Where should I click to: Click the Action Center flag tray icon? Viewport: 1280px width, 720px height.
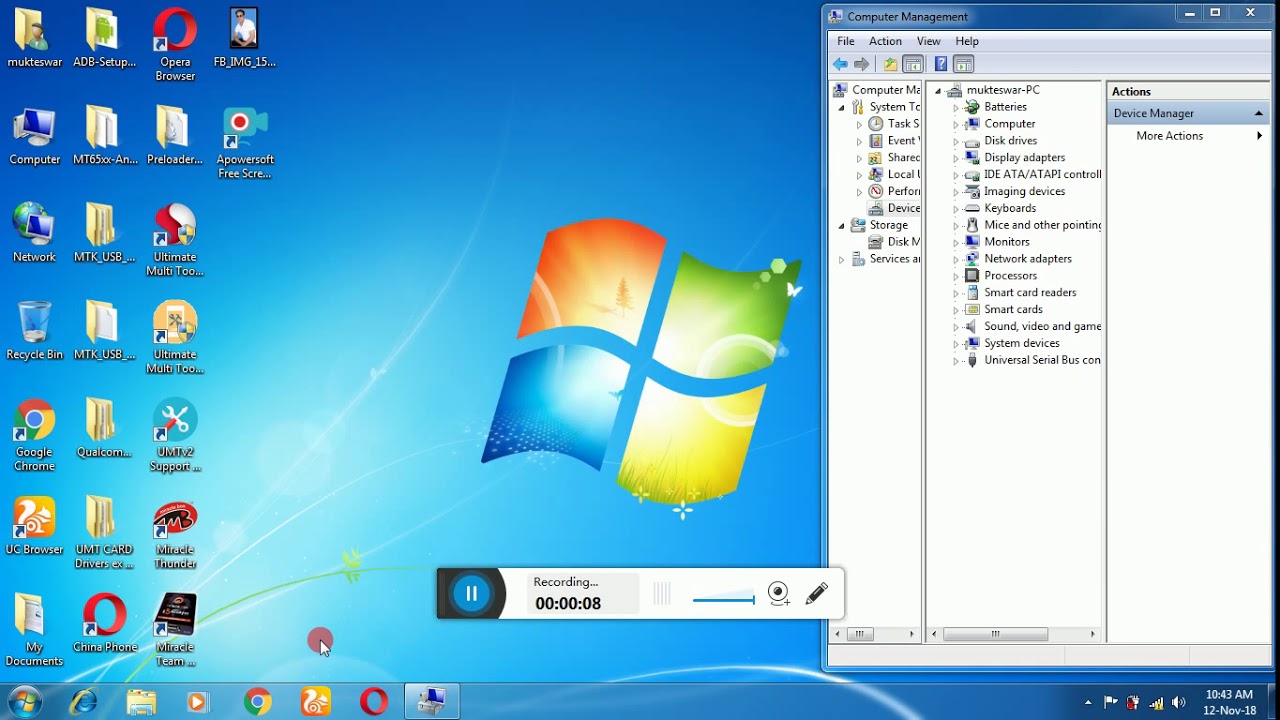click(x=1111, y=702)
